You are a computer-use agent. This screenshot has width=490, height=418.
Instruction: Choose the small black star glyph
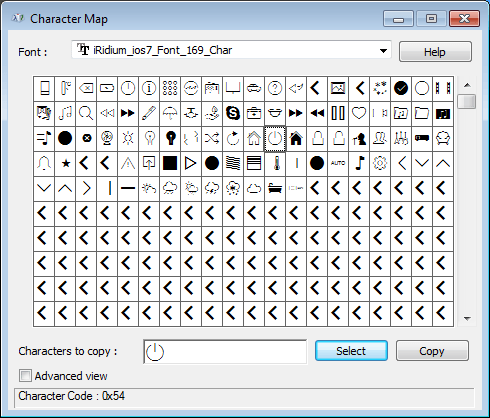coord(65,163)
